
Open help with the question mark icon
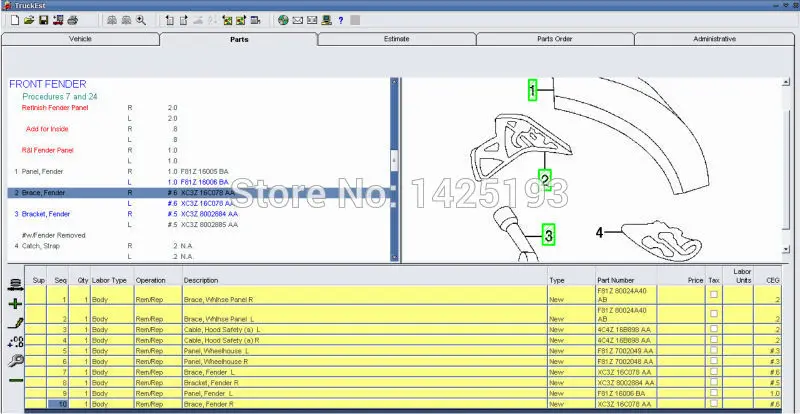(341, 20)
